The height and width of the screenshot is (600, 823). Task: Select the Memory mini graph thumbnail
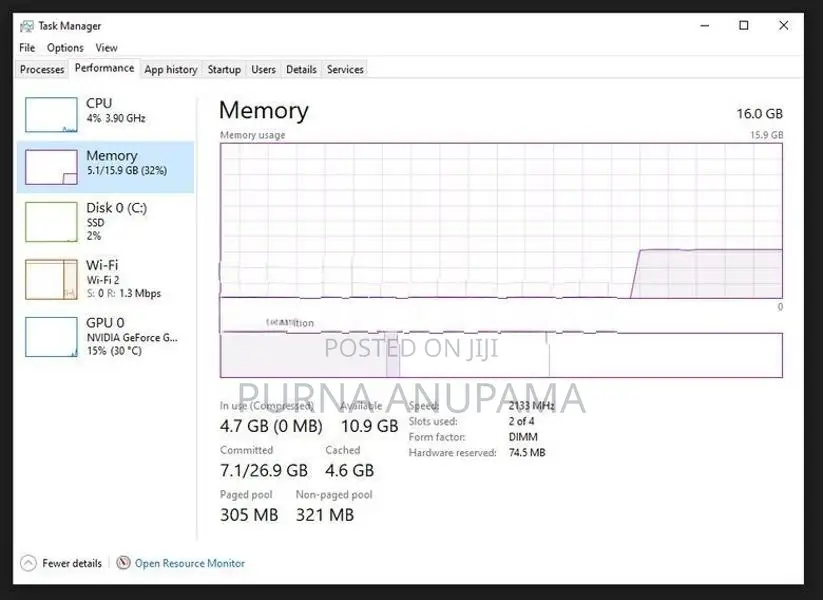coord(51,167)
